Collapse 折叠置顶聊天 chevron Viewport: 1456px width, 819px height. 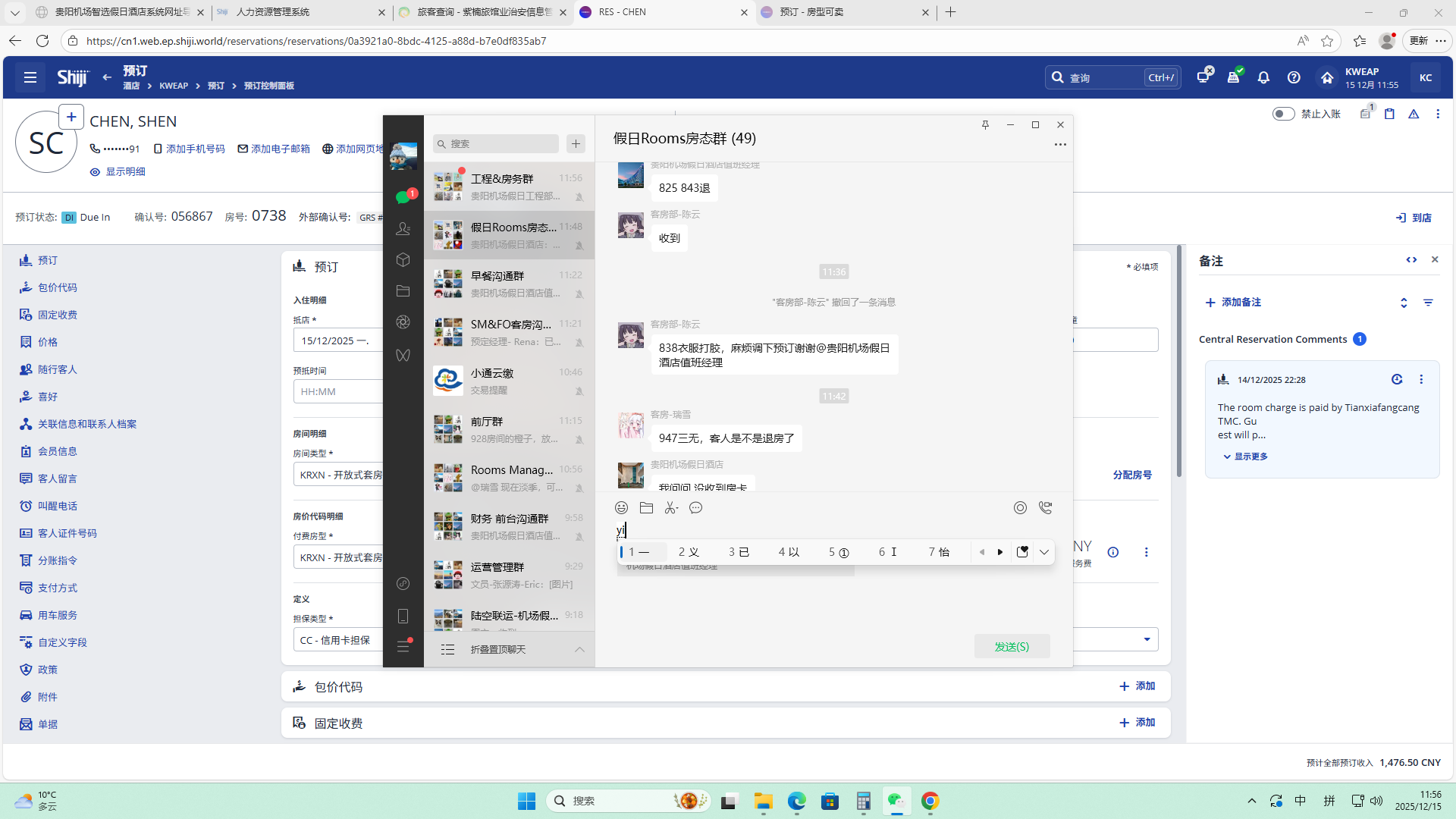tap(579, 649)
